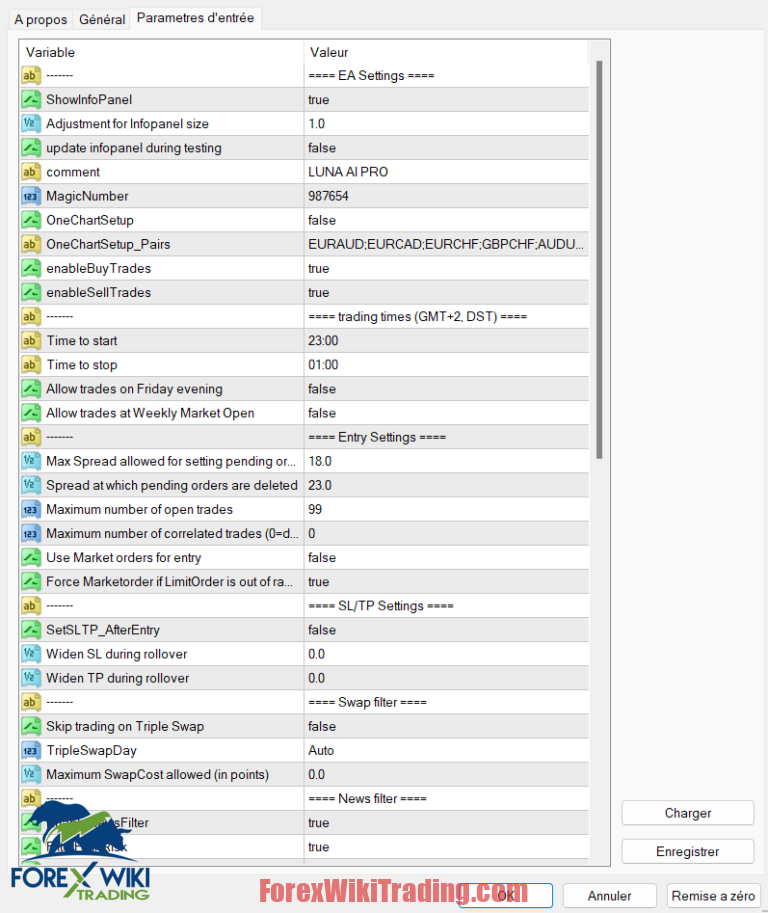Screen dimensions: 768x913
Task: Click the Valeur column header
Action: point(446,52)
